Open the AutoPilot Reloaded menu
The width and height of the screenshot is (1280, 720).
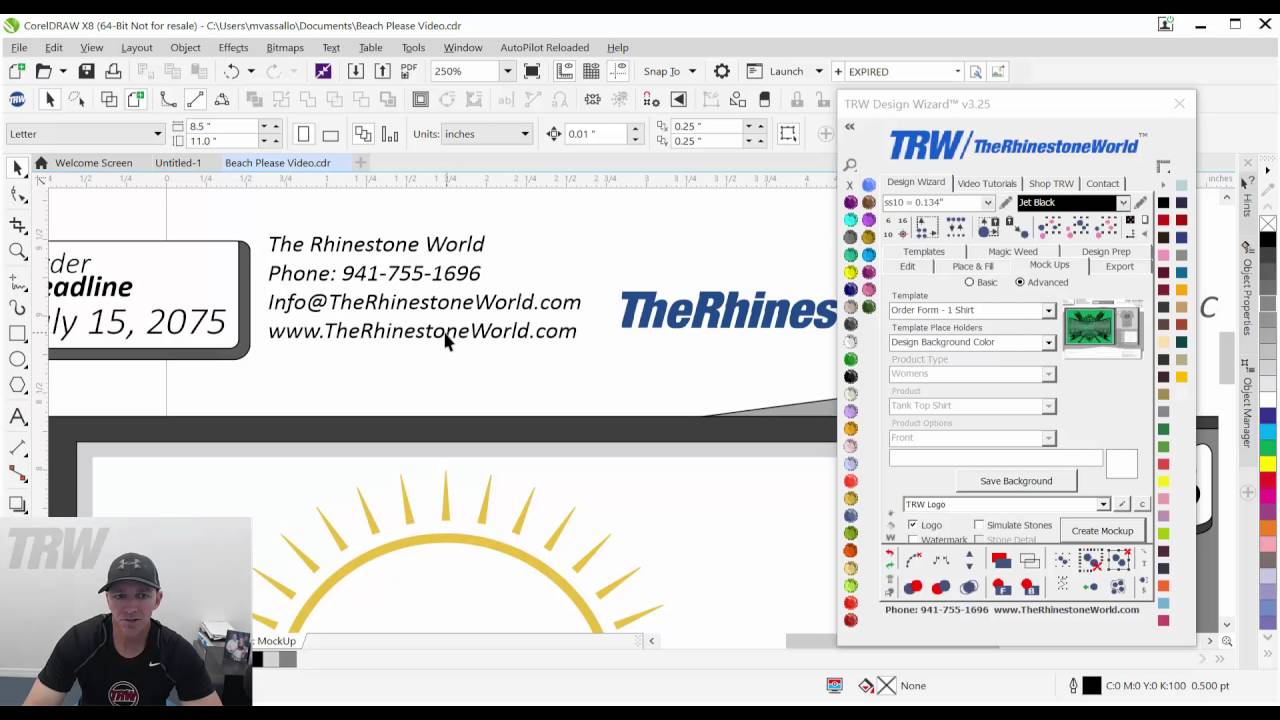point(544,47)
